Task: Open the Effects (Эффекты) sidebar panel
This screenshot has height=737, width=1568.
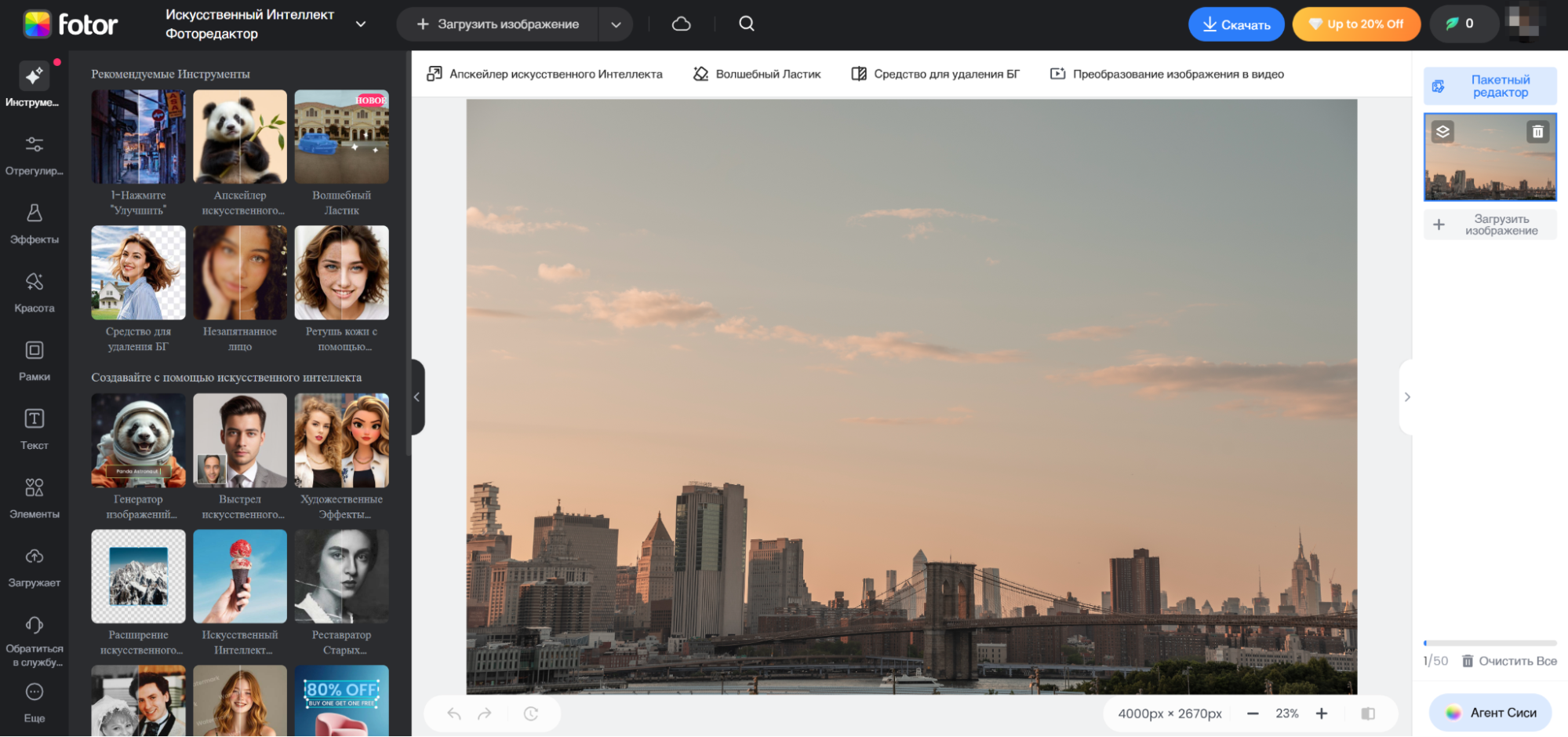Action: point(34,223)
